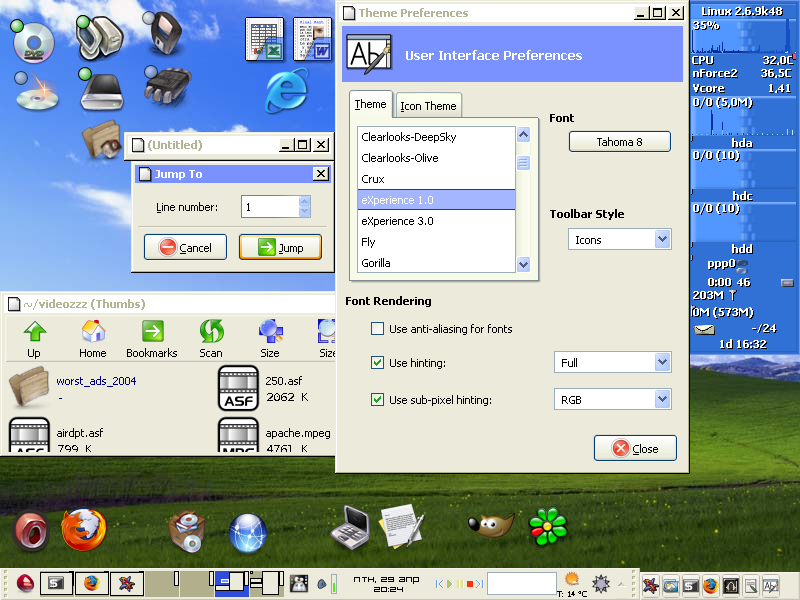
Task: Select the eXperience 3.0 theme
Action: 436,221
